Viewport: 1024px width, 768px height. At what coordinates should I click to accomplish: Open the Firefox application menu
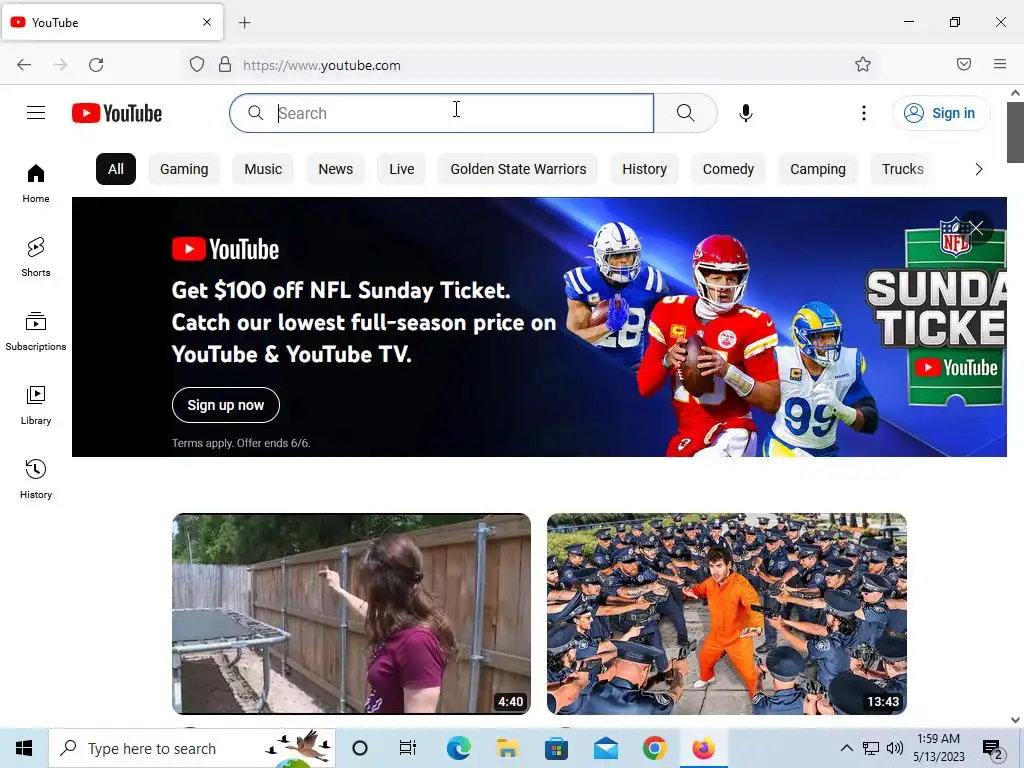point(1000,64)
